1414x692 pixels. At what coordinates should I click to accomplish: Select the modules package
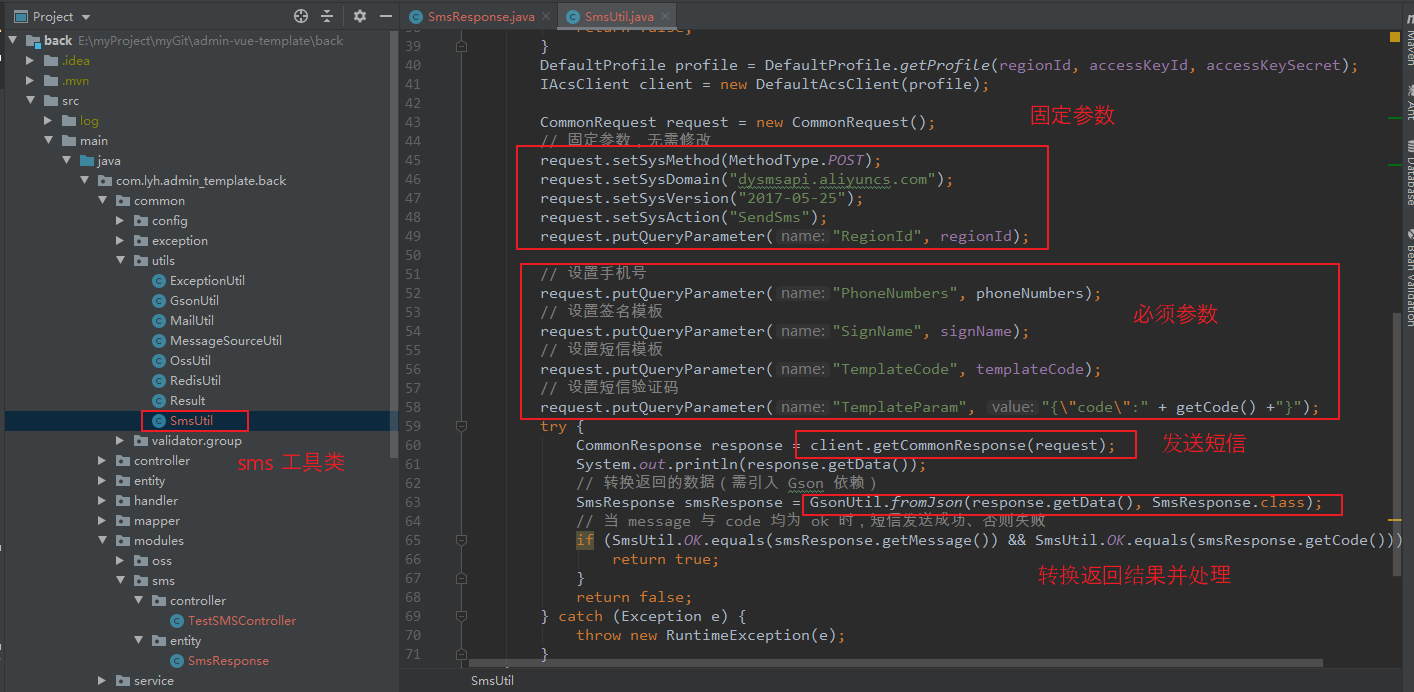158,541
